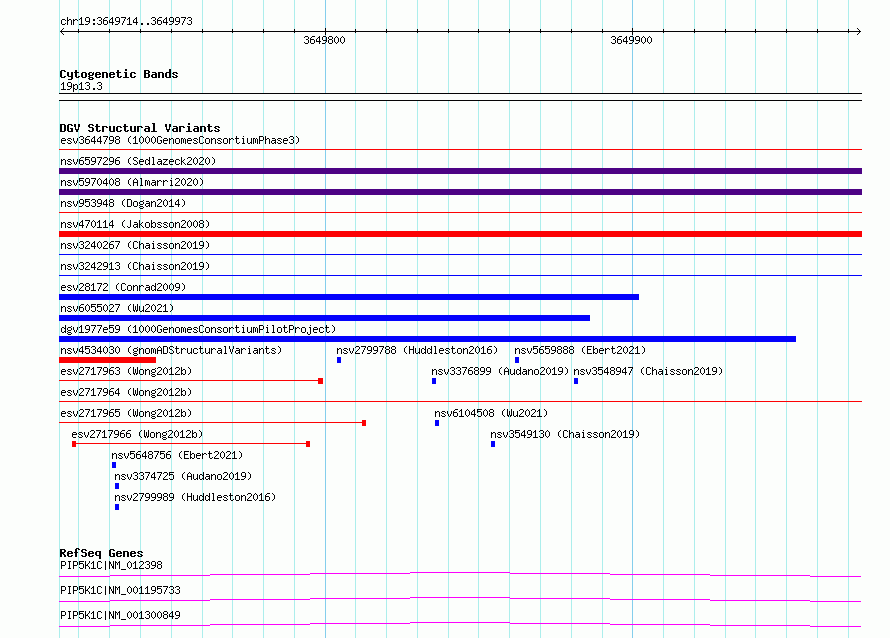Click the red left start marker of esv2717966
Image resolution: width=890 pixels, height=638 pixels.
tap(74, 444)
